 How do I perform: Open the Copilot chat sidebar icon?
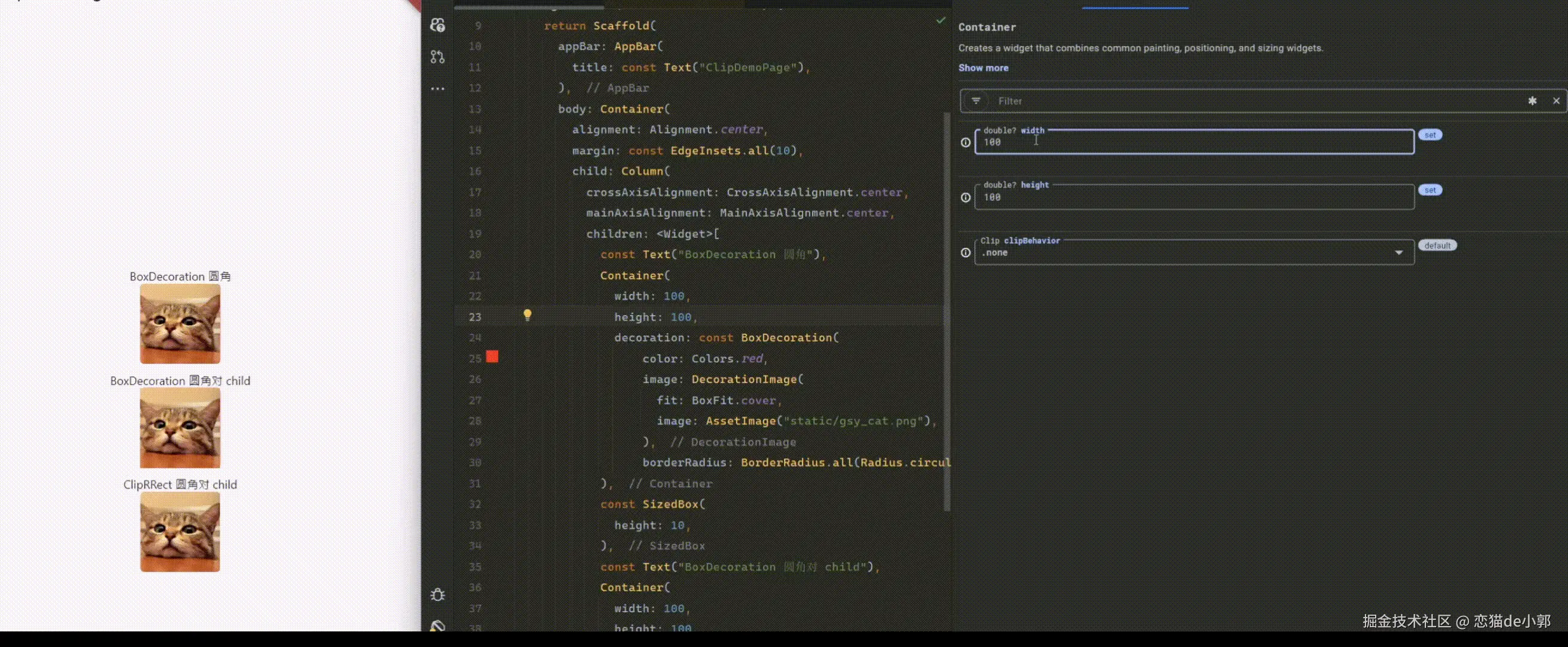click(x=437, y=25)
